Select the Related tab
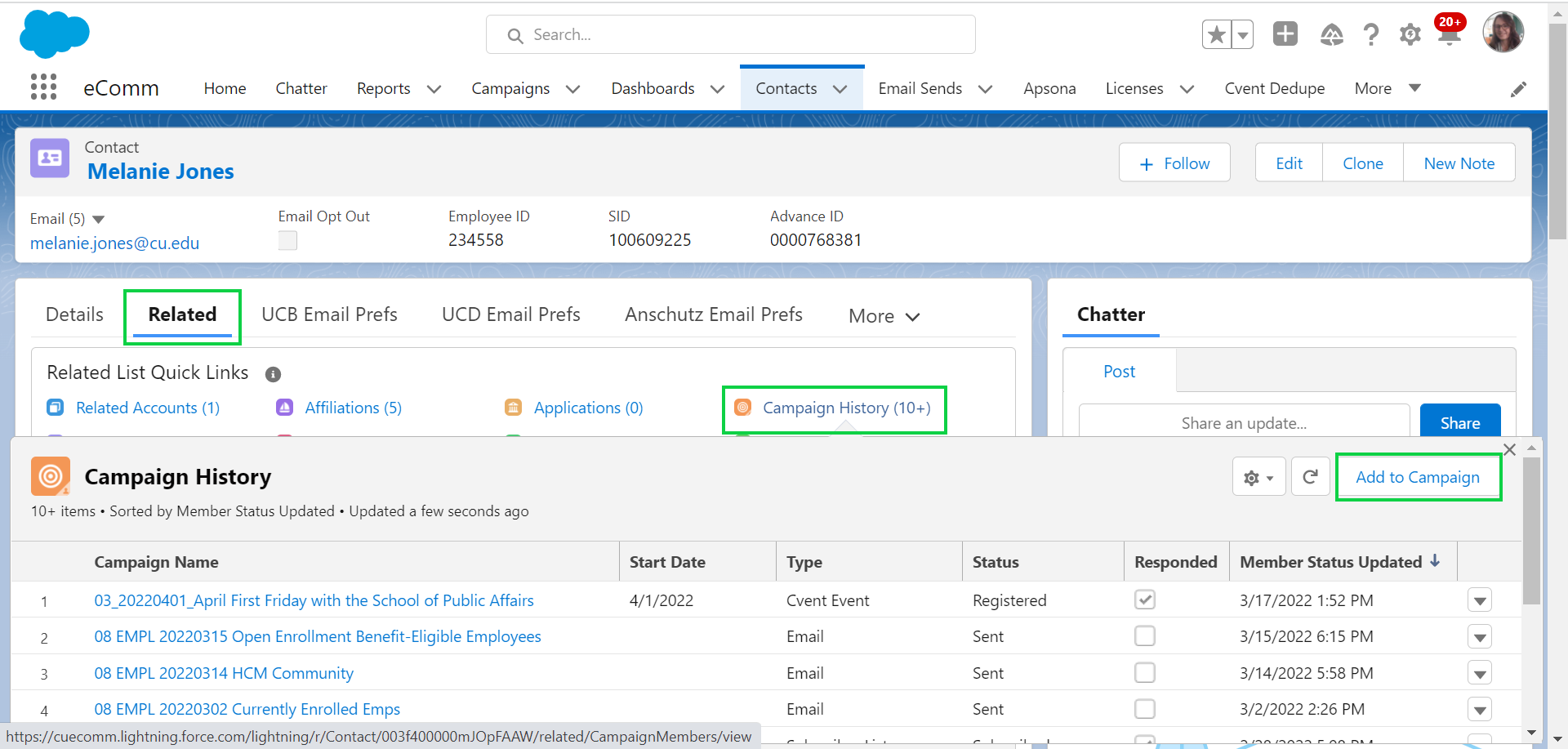Image resolution: width=1568 pixels, height=749 pixels. 182,314
